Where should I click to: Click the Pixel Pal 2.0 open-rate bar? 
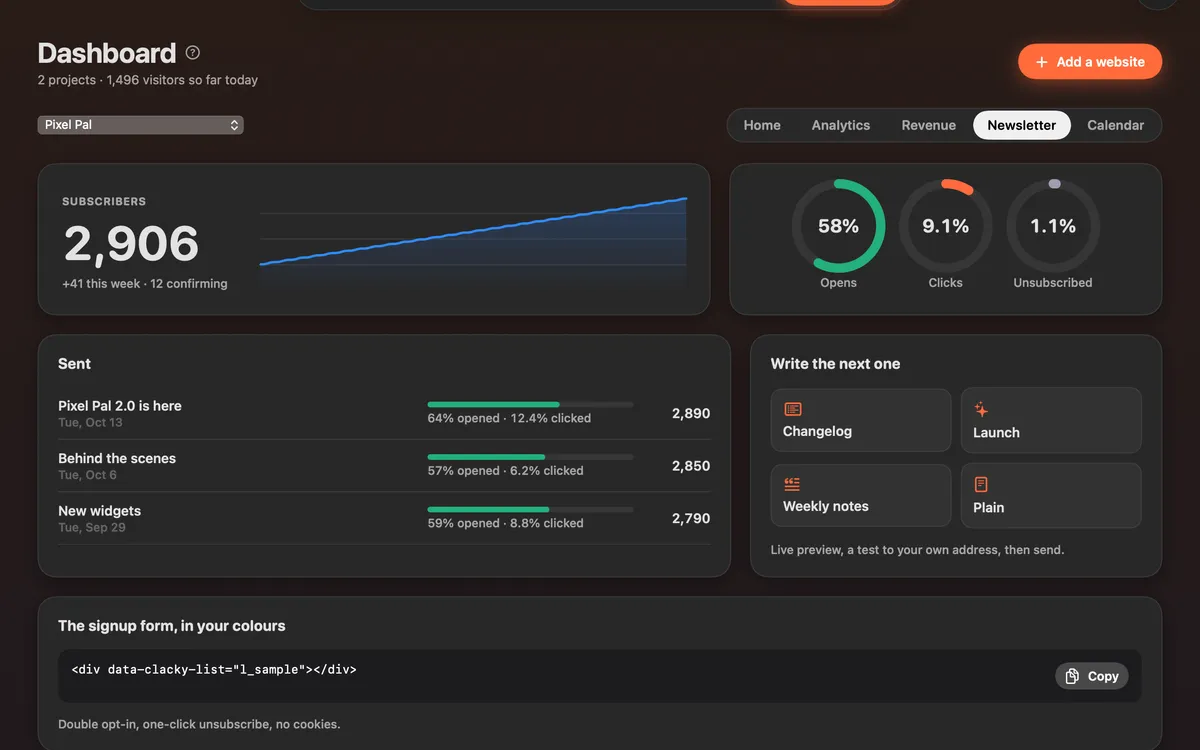531,404
